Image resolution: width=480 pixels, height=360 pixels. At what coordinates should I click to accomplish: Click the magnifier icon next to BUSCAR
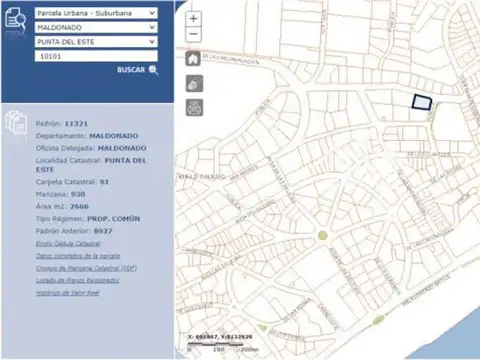click(153, 70)
